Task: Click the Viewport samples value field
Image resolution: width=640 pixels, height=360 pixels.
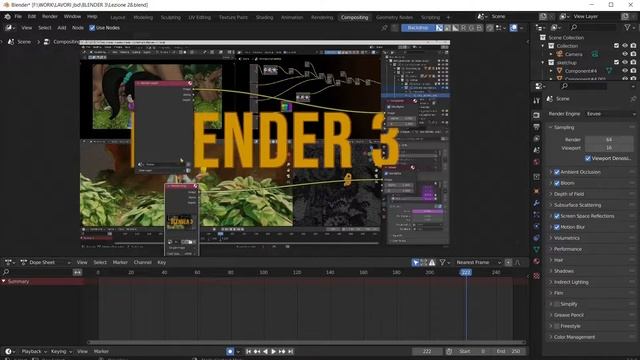Action: tap(609, 148)
